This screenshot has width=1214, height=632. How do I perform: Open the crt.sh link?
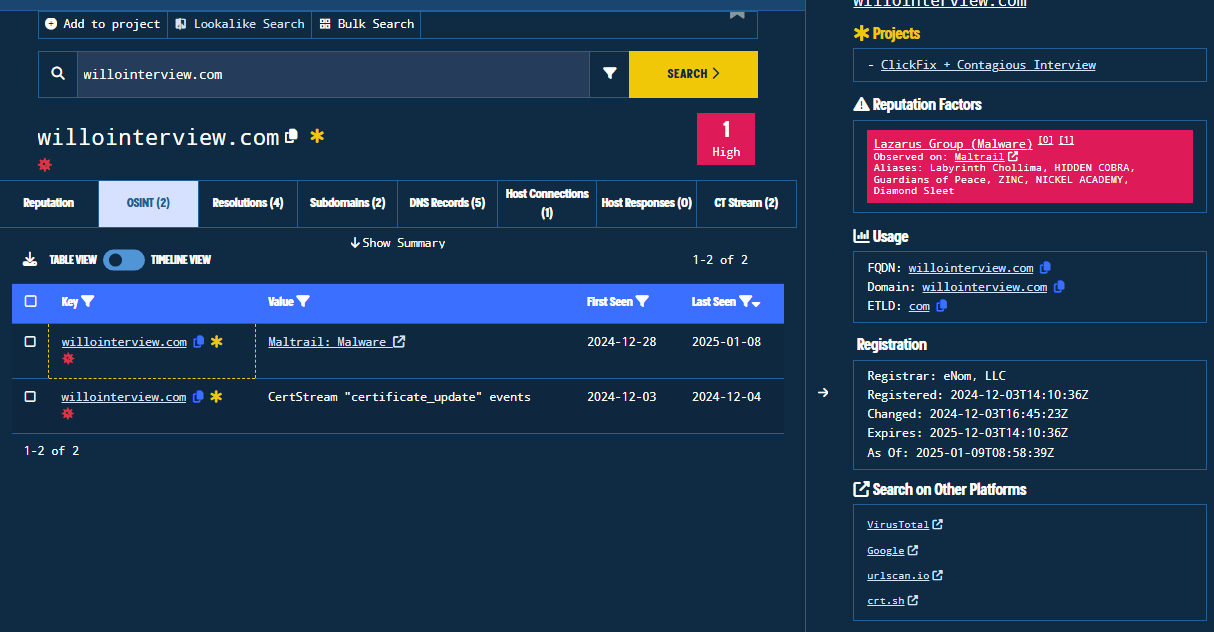[885, 601]
